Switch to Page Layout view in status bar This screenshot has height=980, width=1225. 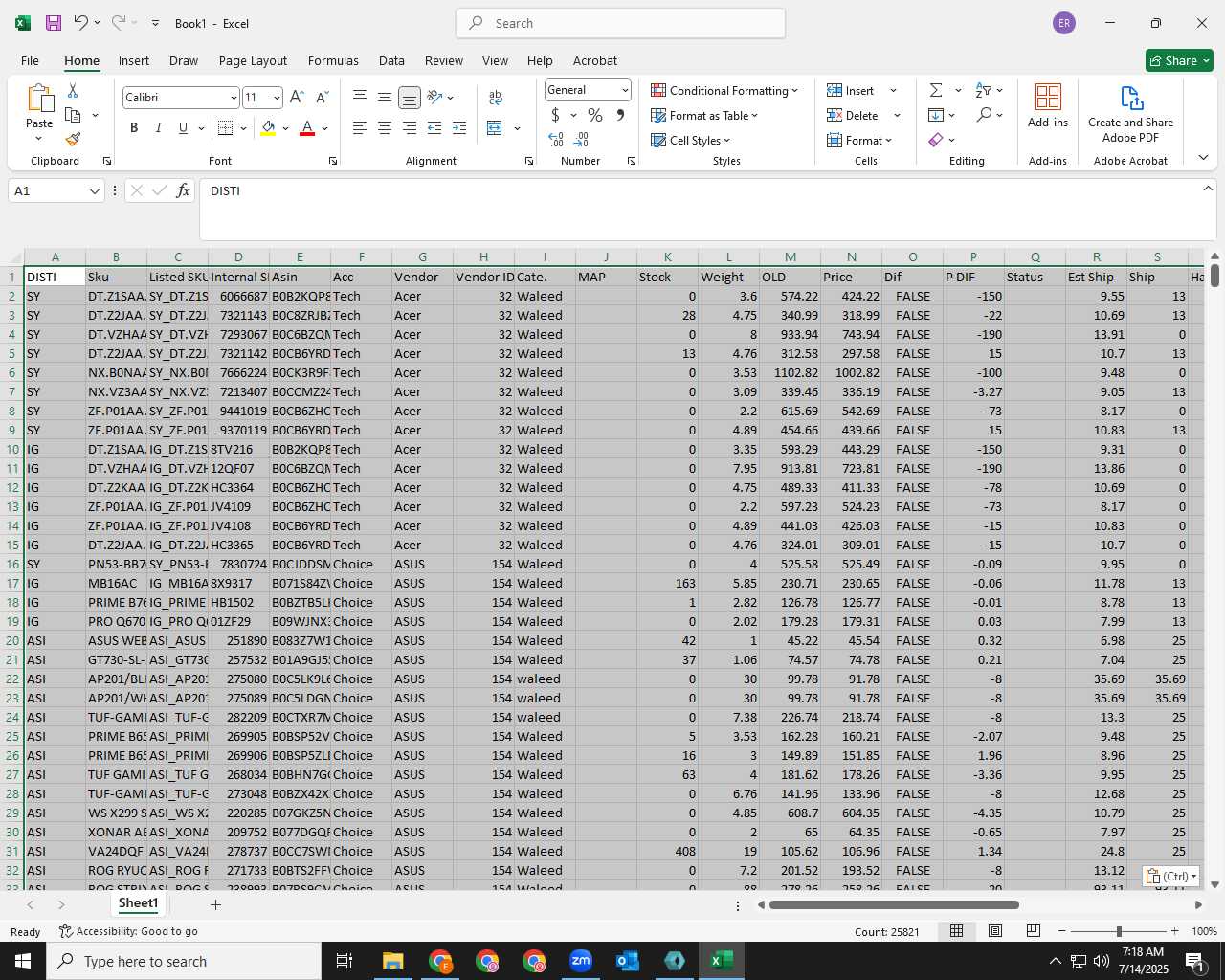[x=995, y=931]
